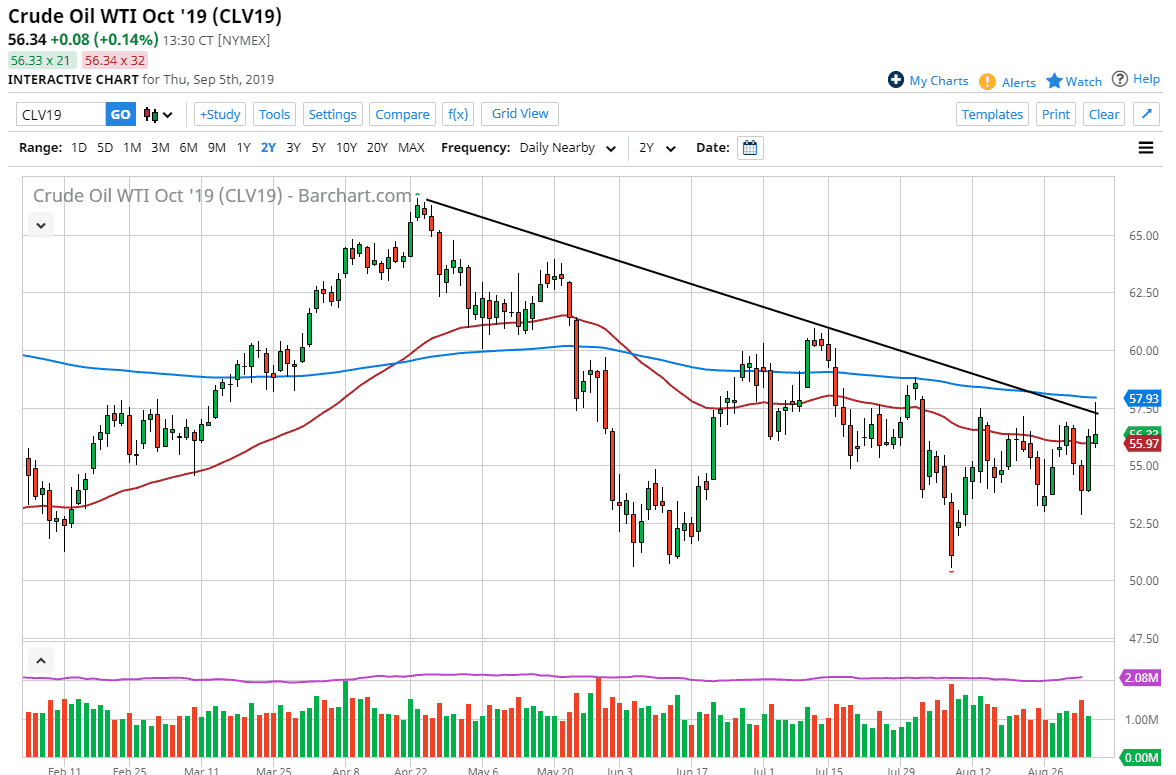Click the blue GO button
The height and width of the screenshot is (775, 1176).
(119, 114)
